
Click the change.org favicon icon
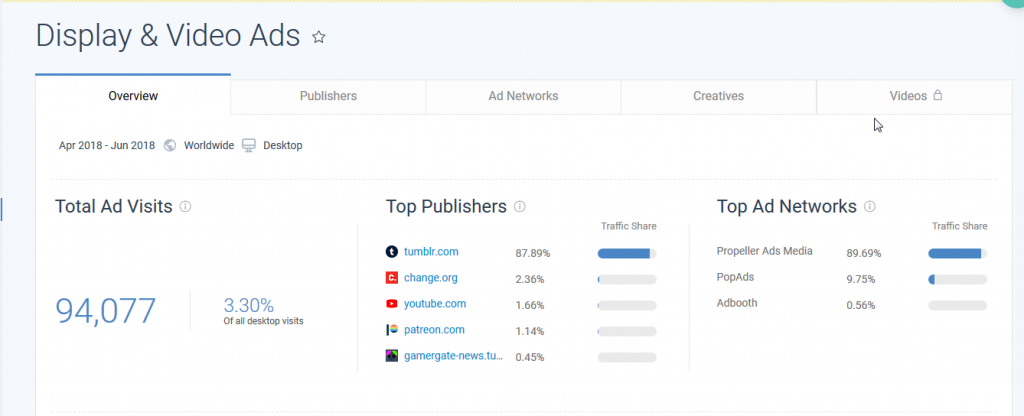392,278
